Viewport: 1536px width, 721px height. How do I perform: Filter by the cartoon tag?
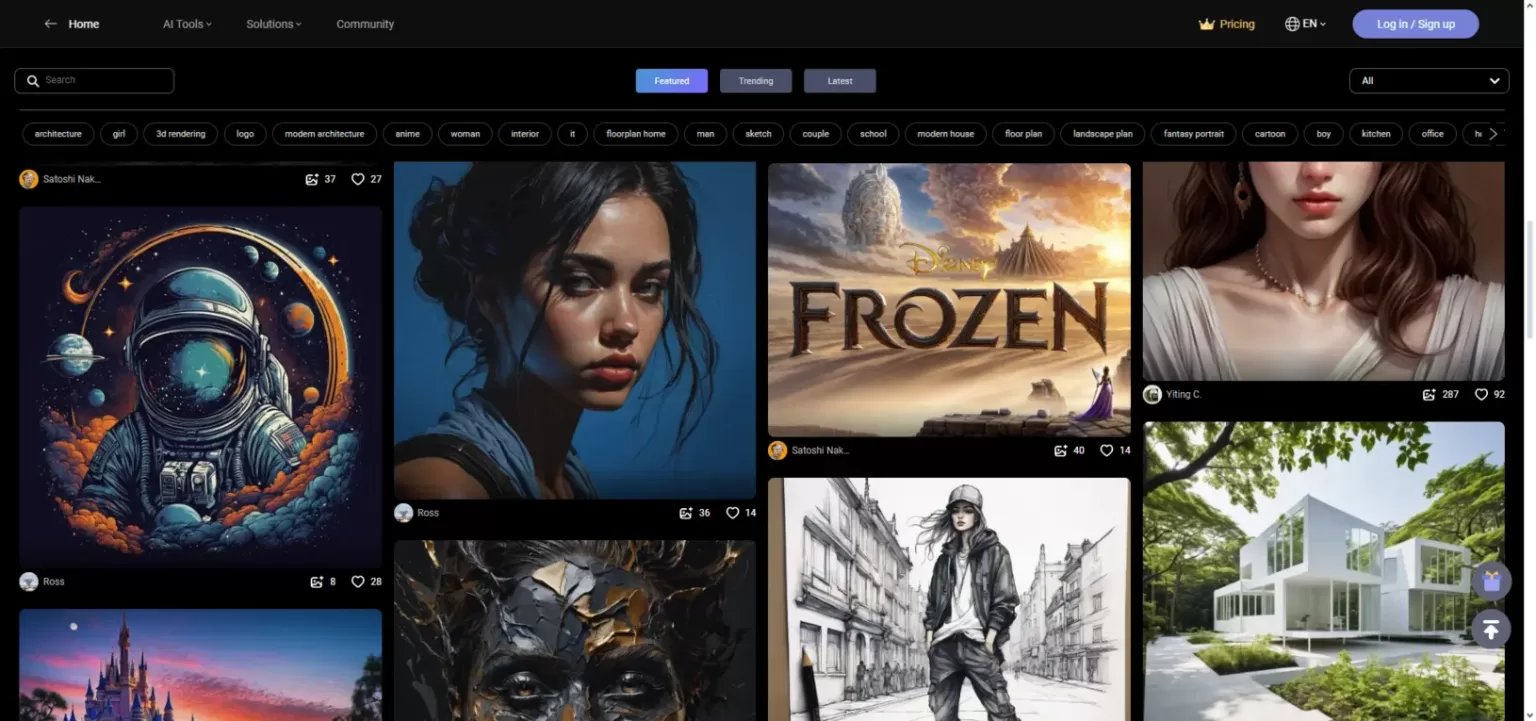[1270, 134]
